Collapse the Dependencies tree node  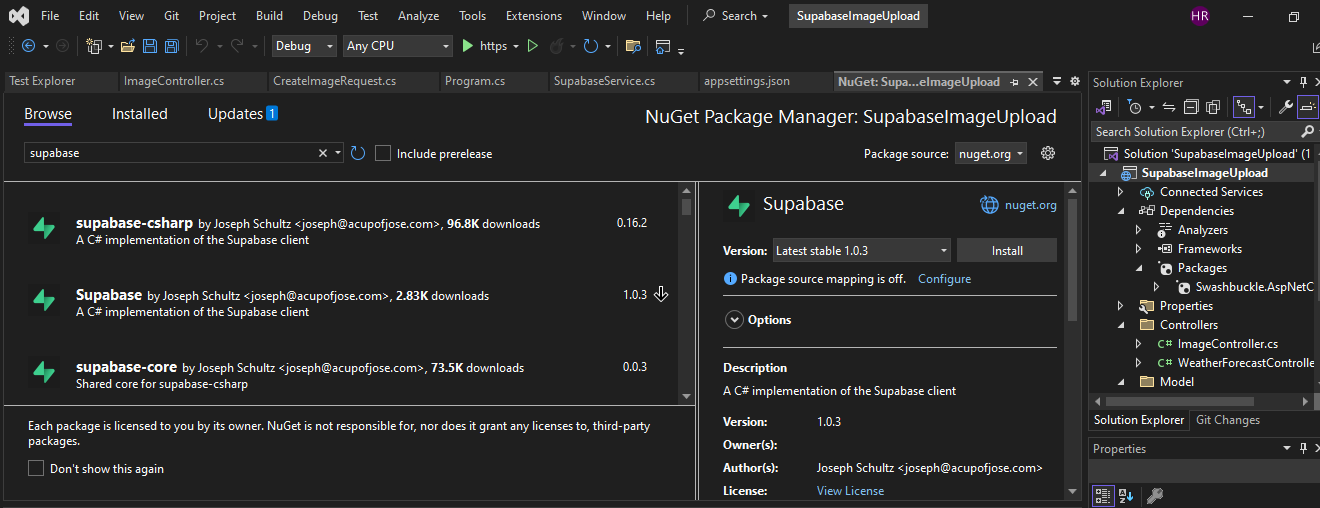pos(1121,211)
